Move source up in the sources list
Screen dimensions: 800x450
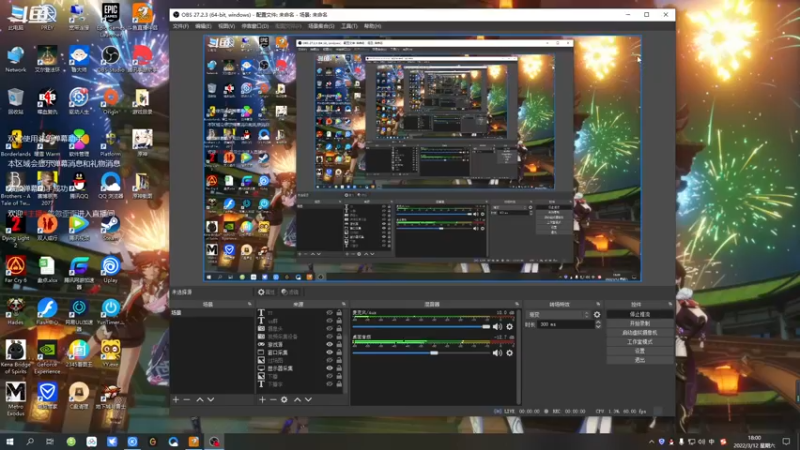coord(297,400)
